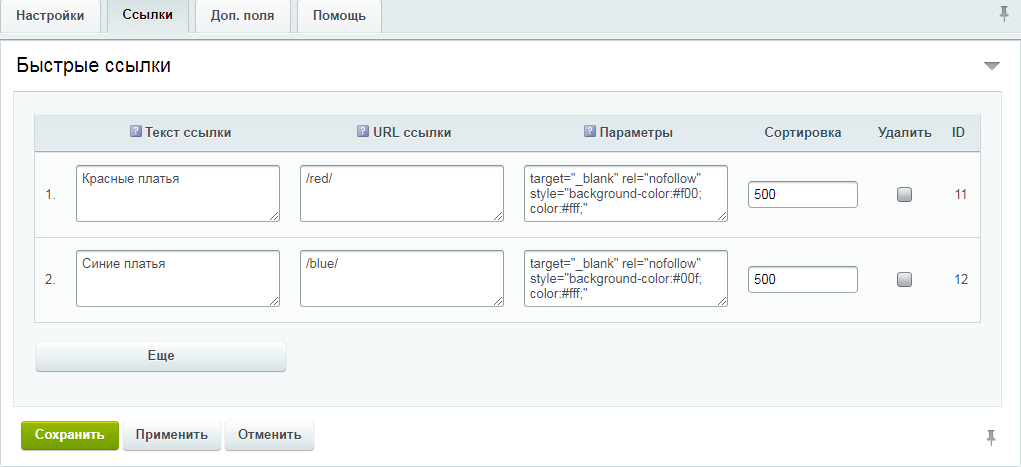Click the Синие платья link text field
The image size is (1021, 467).
(177, 278)
